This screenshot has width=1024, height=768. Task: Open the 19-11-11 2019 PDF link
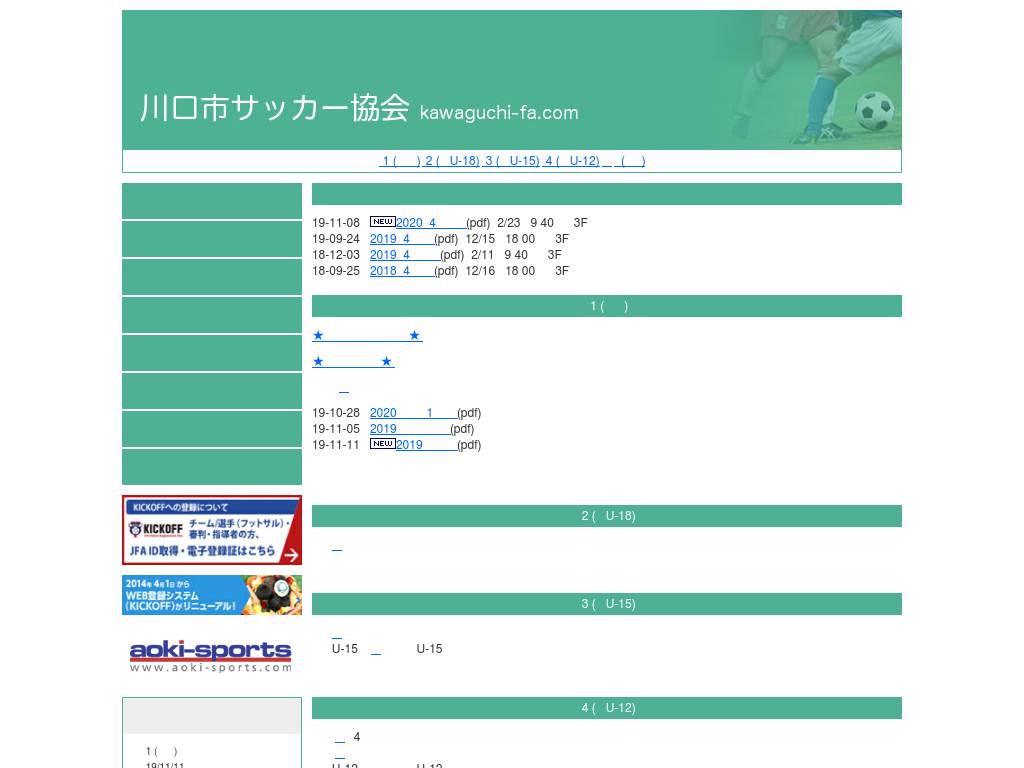click(426, 445)
